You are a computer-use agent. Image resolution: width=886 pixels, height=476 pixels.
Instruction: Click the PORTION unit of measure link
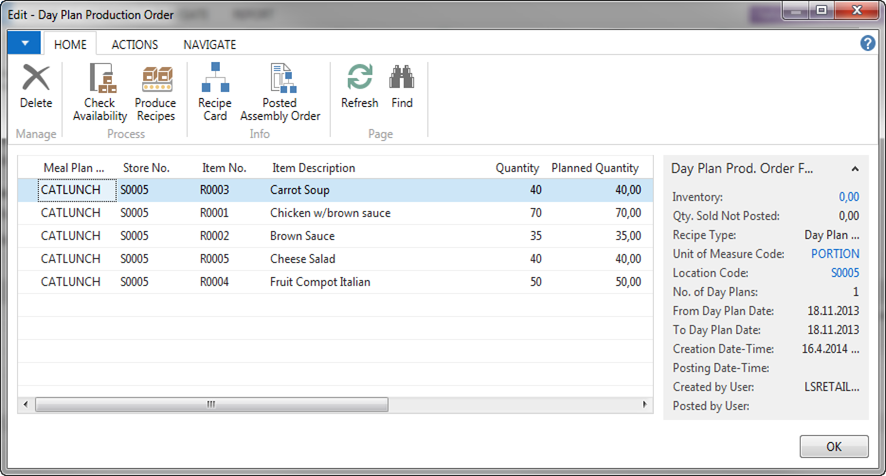[834, 254]
